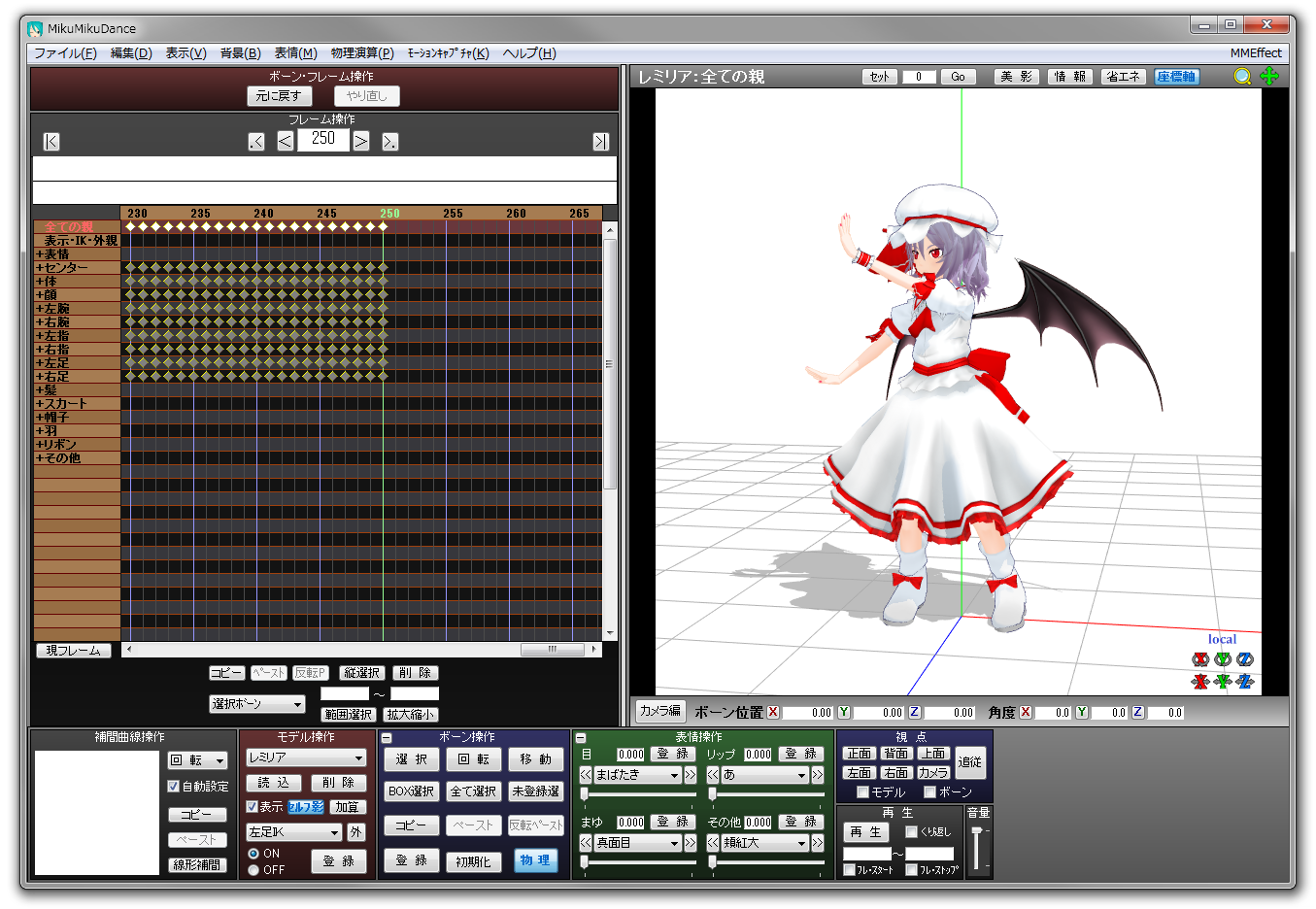Click the timeline horizontal scrollbar
The image size is (1316, 909).
362,650
